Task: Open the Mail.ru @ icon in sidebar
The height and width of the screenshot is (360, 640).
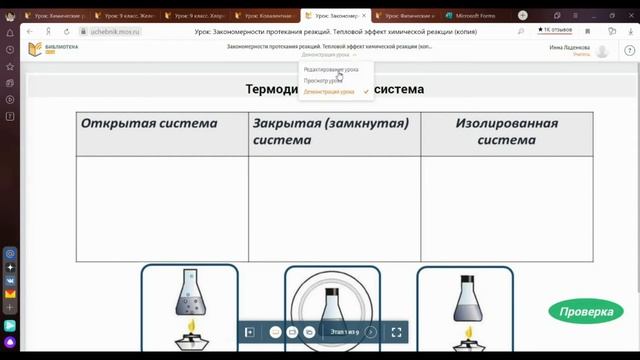Action: click(10, 253)
